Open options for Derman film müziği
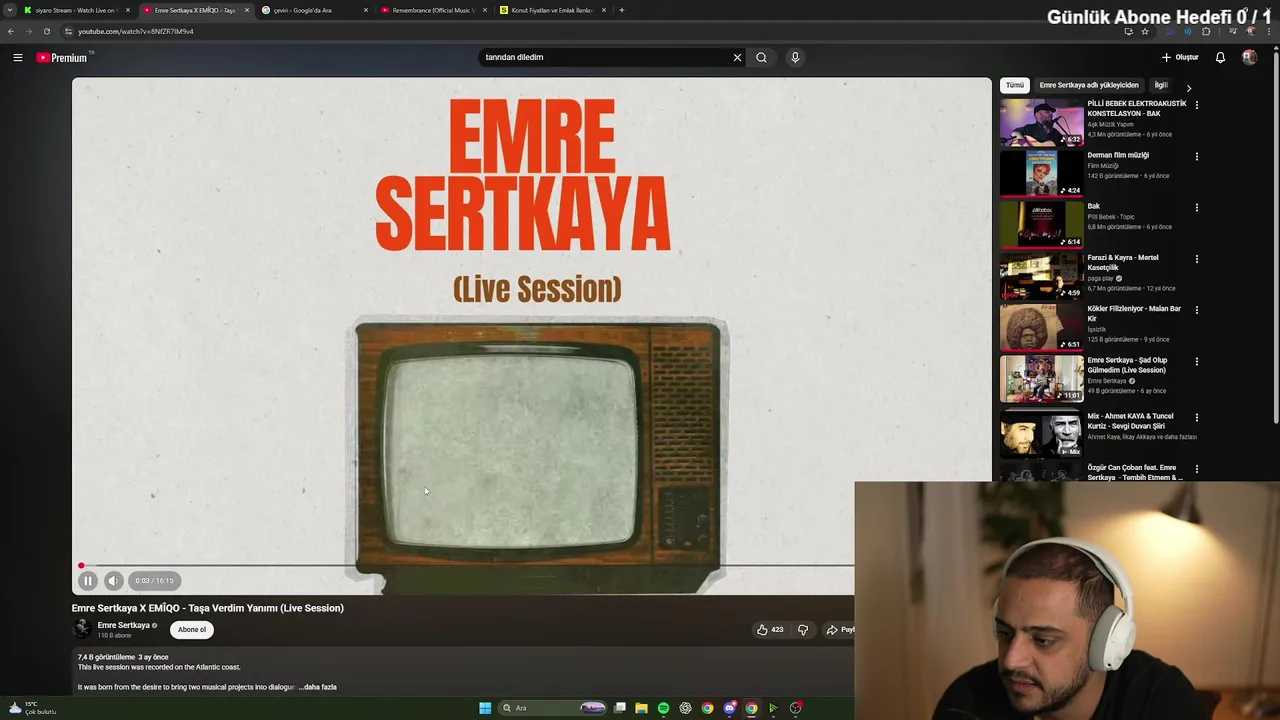This screenshot has height=720, width=1280. [x=1196, y=156]
